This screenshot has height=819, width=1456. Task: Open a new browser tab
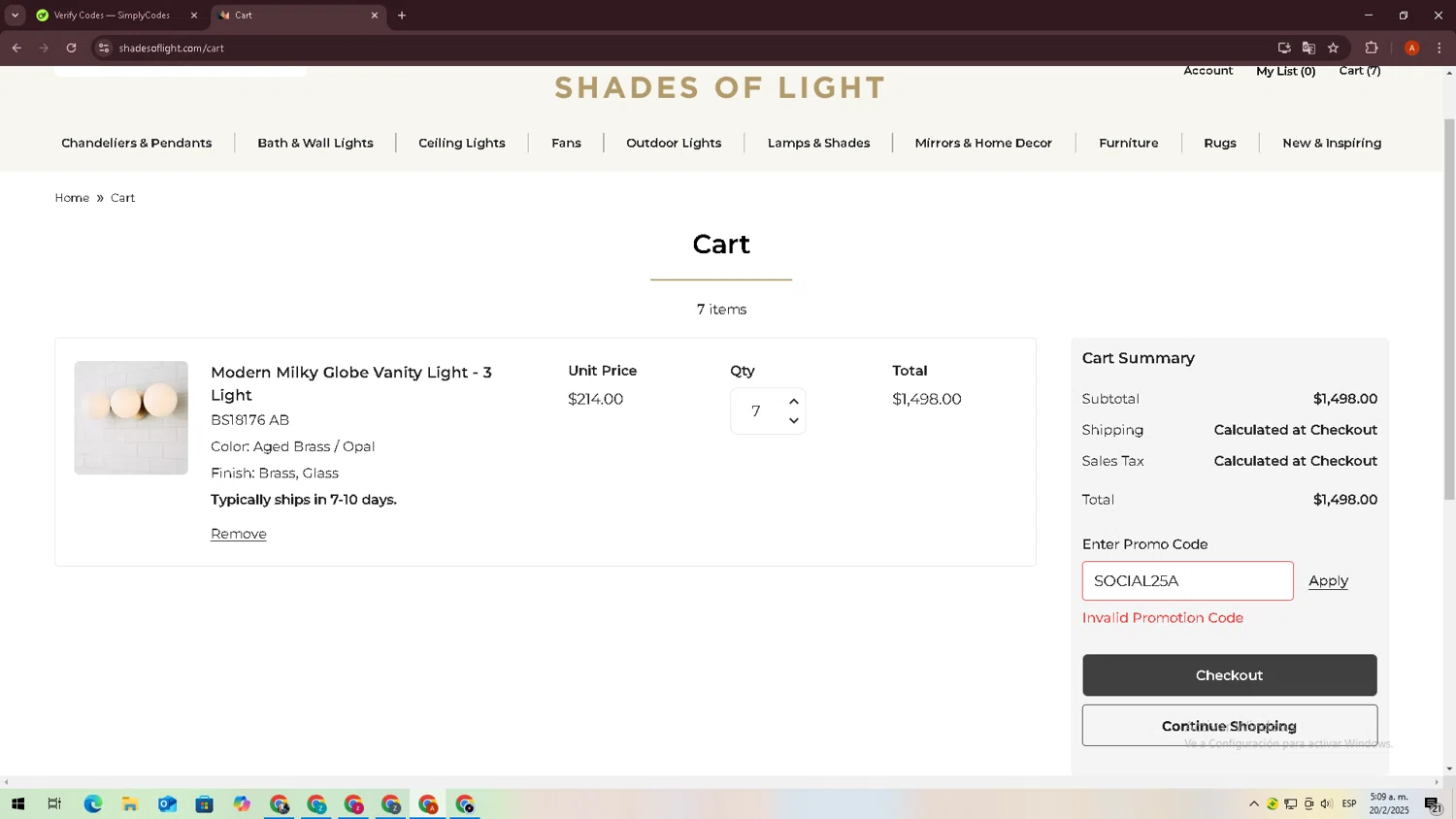[x=402, y=15]
